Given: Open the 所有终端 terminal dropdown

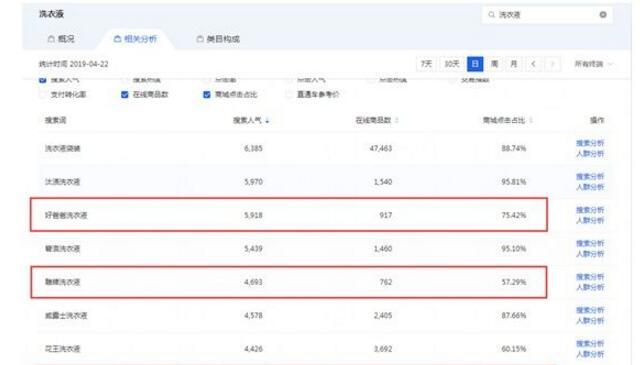Looking at the screenshot, I should (593, 64).
